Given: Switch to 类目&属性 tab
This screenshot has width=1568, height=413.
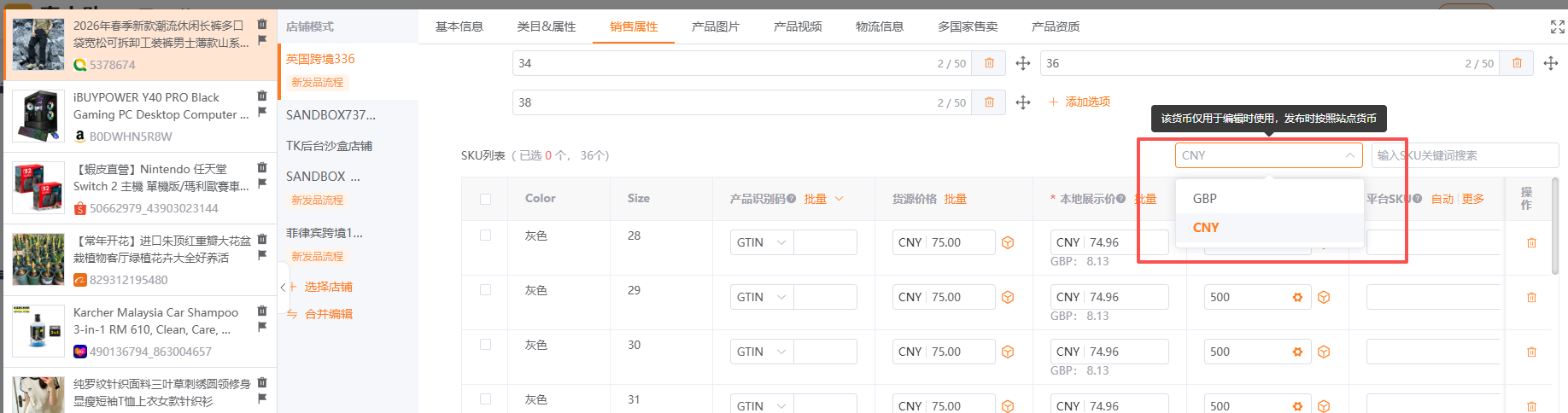Looking at the screenshot, I should 547,26.
